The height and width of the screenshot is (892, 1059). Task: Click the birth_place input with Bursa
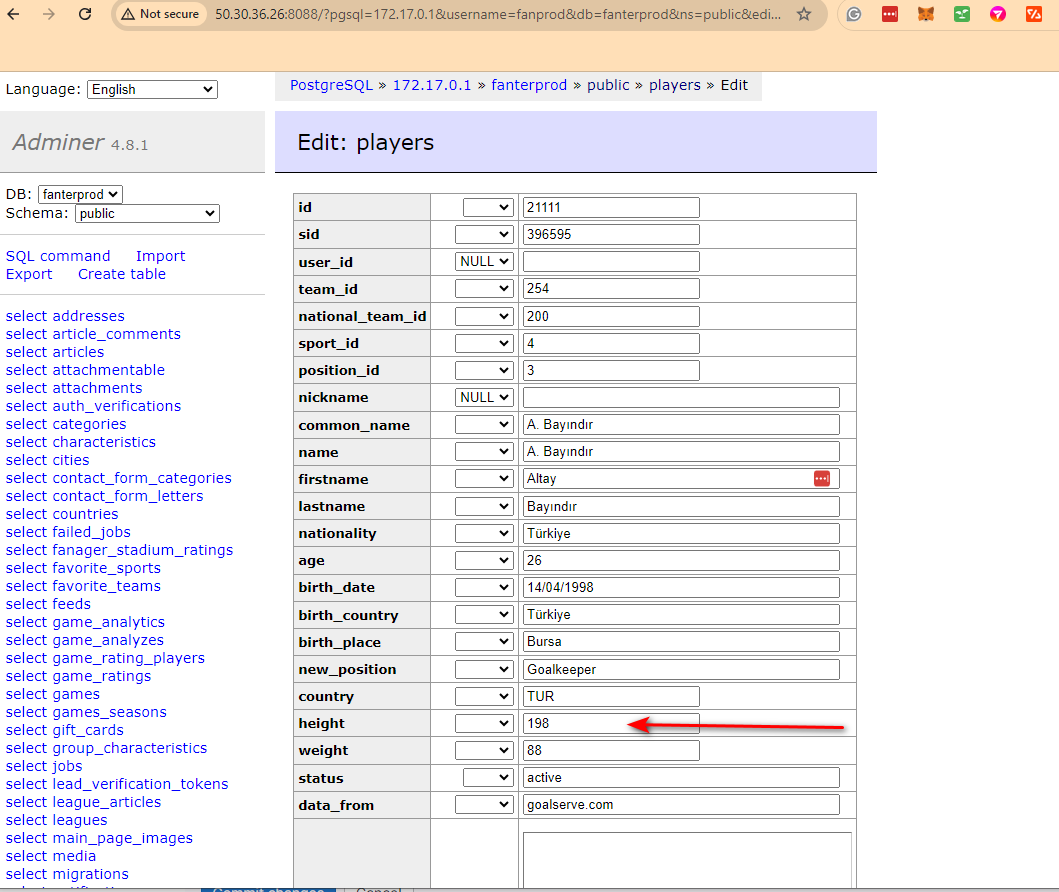(681, 641)
